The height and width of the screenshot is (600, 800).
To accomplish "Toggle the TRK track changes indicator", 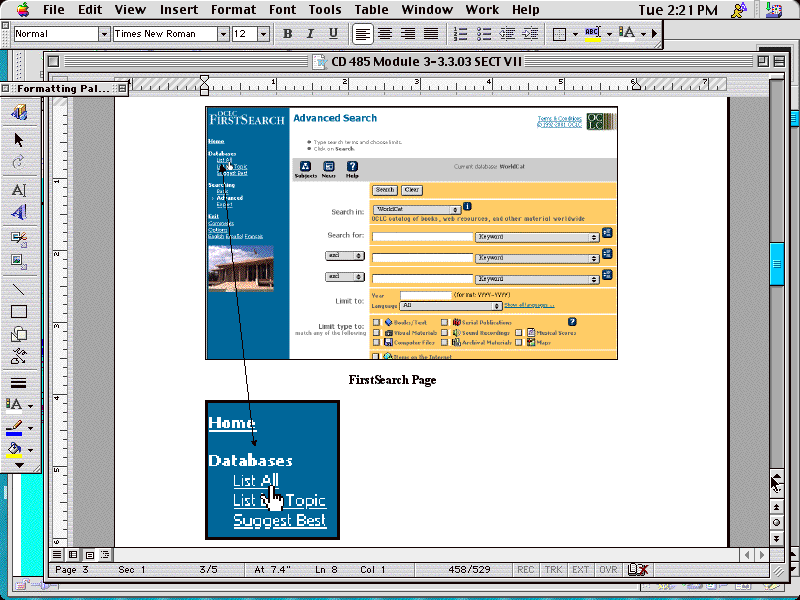I will [x=553, y=569].
